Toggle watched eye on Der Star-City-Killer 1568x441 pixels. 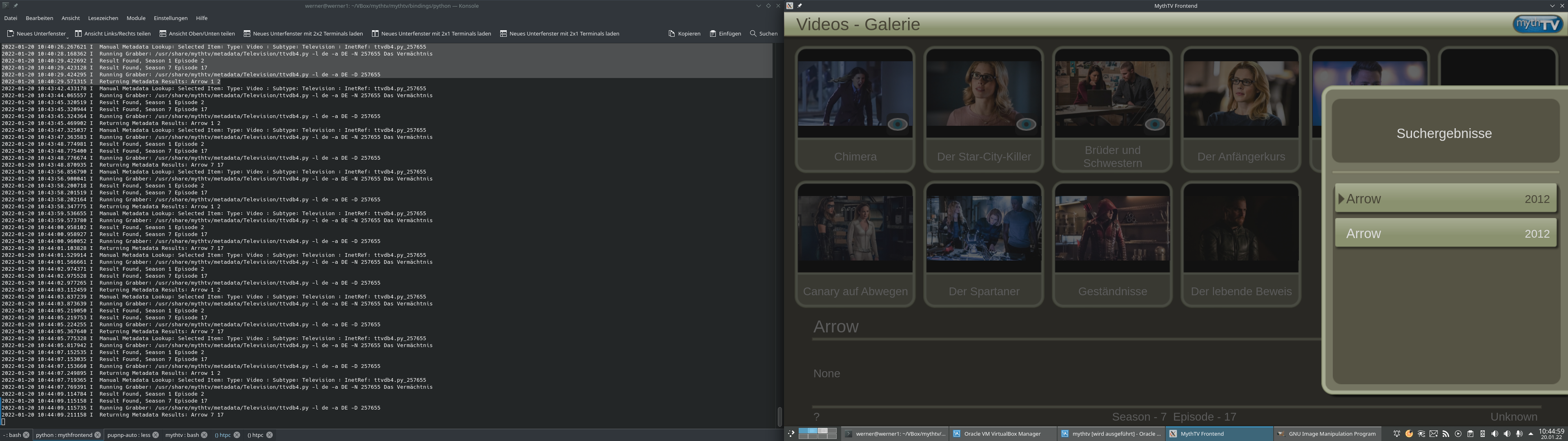tap(1026, 124)
